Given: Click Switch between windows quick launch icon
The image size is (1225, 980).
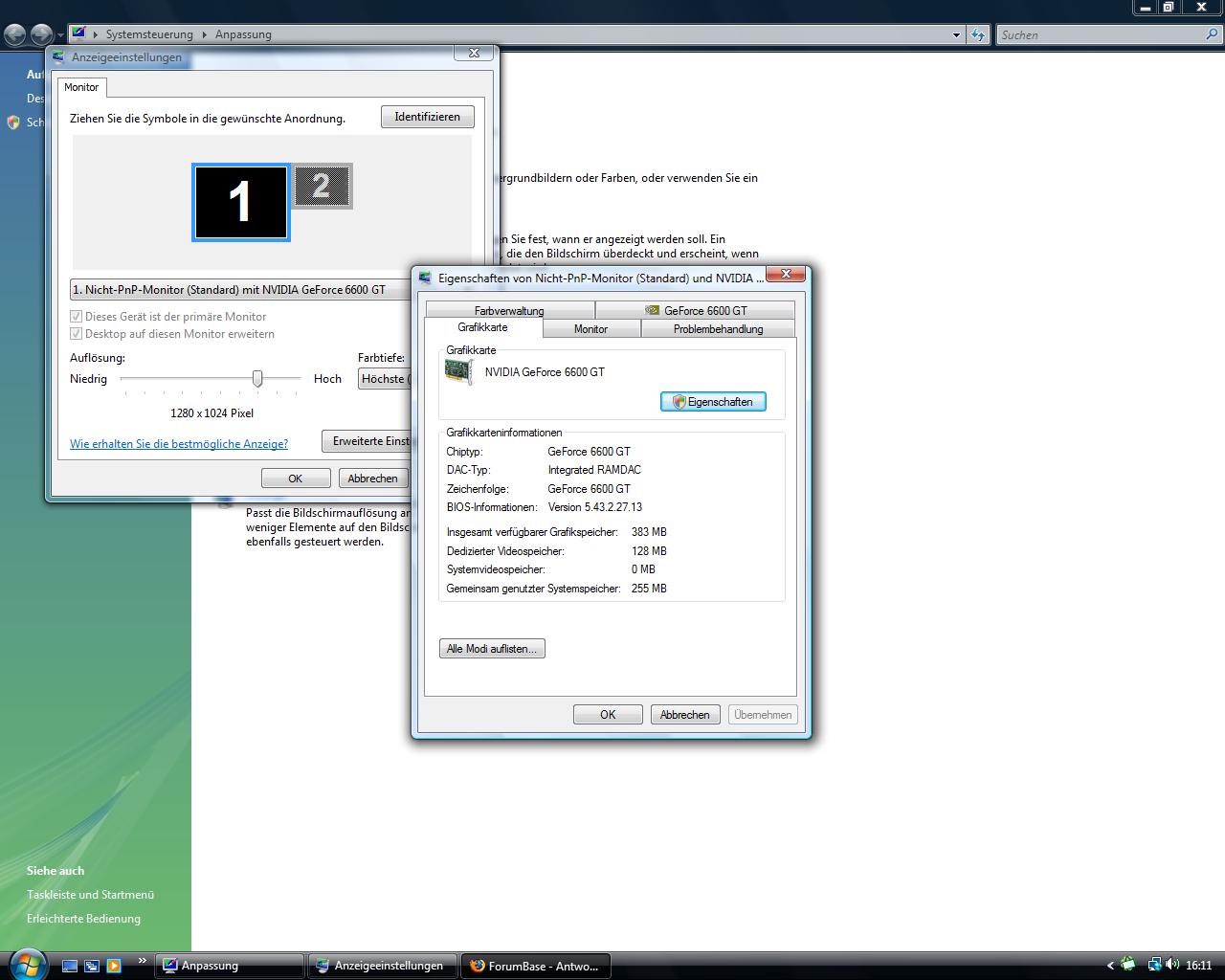Looking at the screenshot, I should (x=92, y=966).
